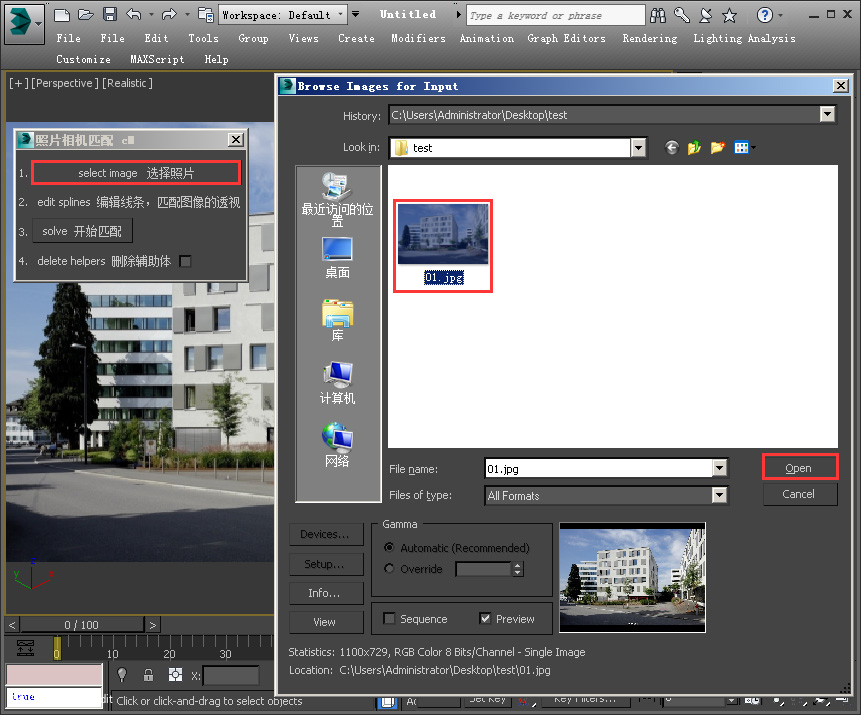Toggle selection lock icon in status bar

point(148,675)
